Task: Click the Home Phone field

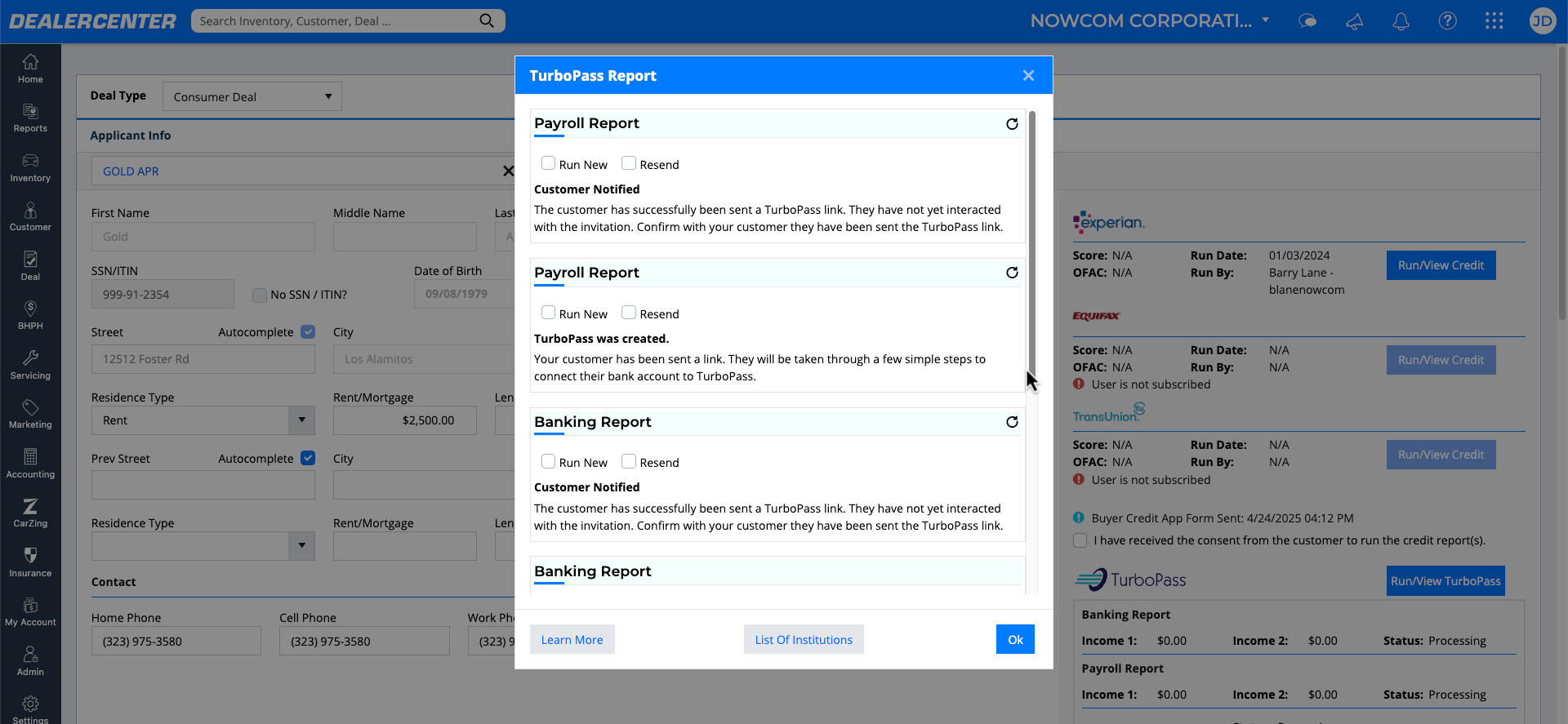Action: 176,641
